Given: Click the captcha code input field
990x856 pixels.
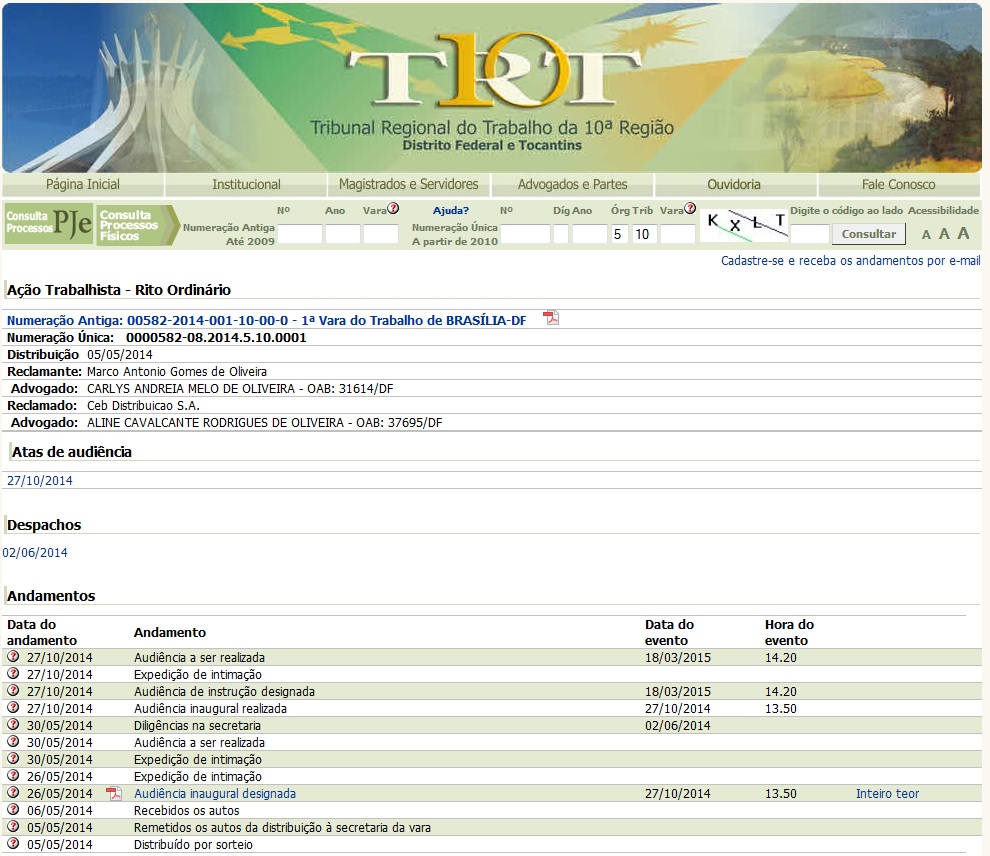Looking at the screenshot, I should (810, 234).
